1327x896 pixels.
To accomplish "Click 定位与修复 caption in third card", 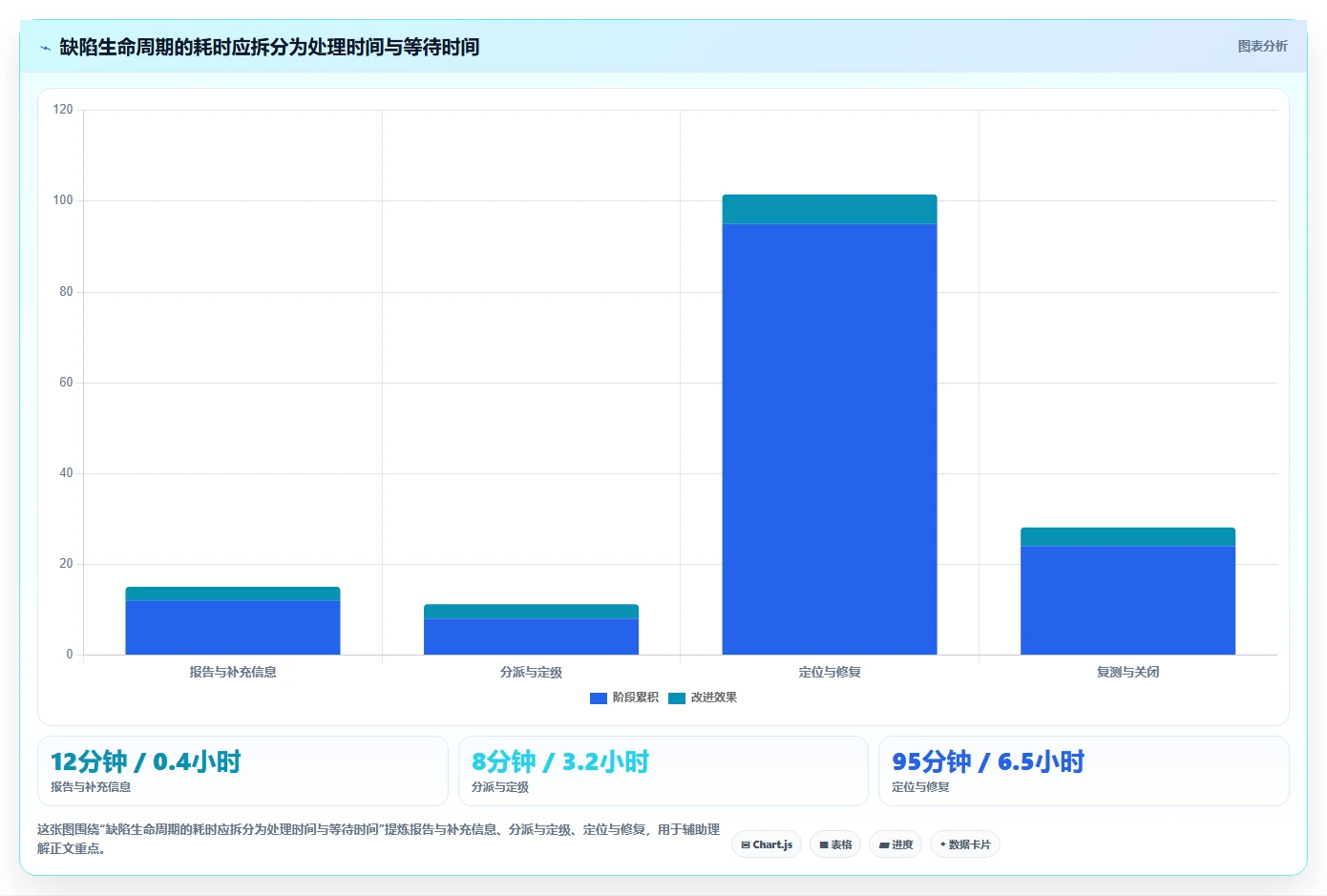I will pos(920,787).
